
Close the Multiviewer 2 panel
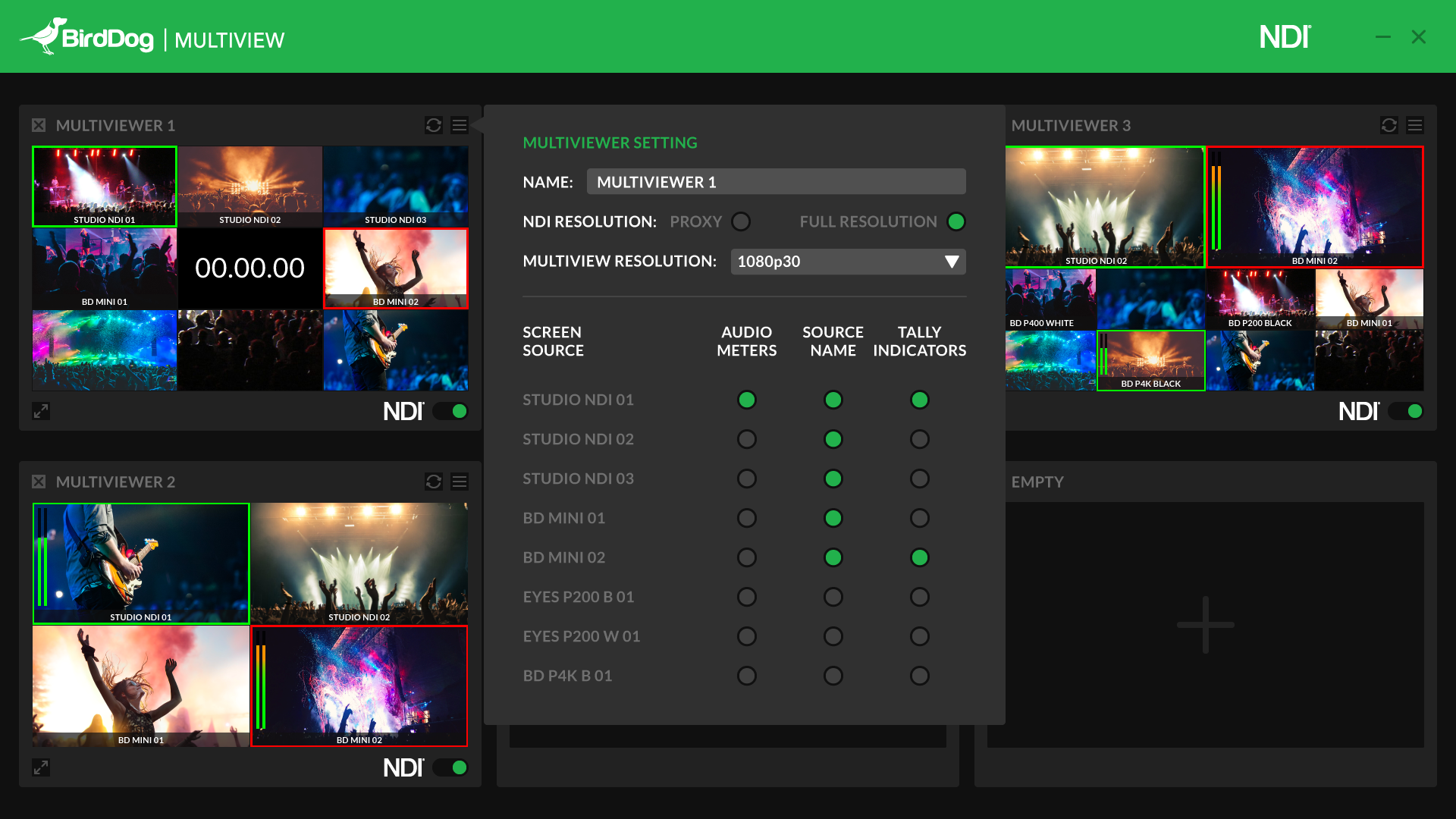click(39, 482)
